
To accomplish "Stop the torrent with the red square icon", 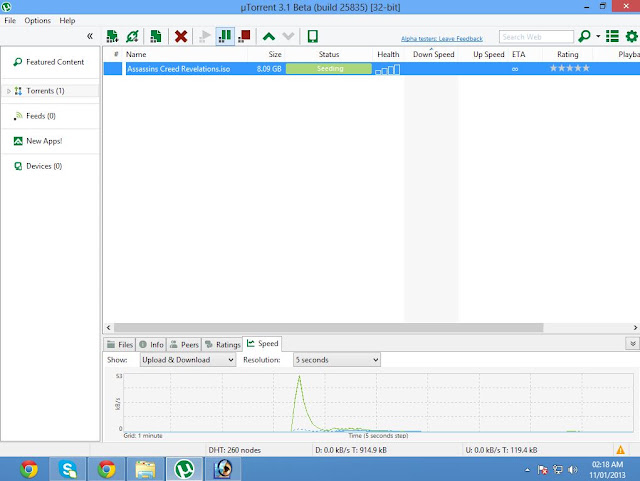I will coord(244,36).
